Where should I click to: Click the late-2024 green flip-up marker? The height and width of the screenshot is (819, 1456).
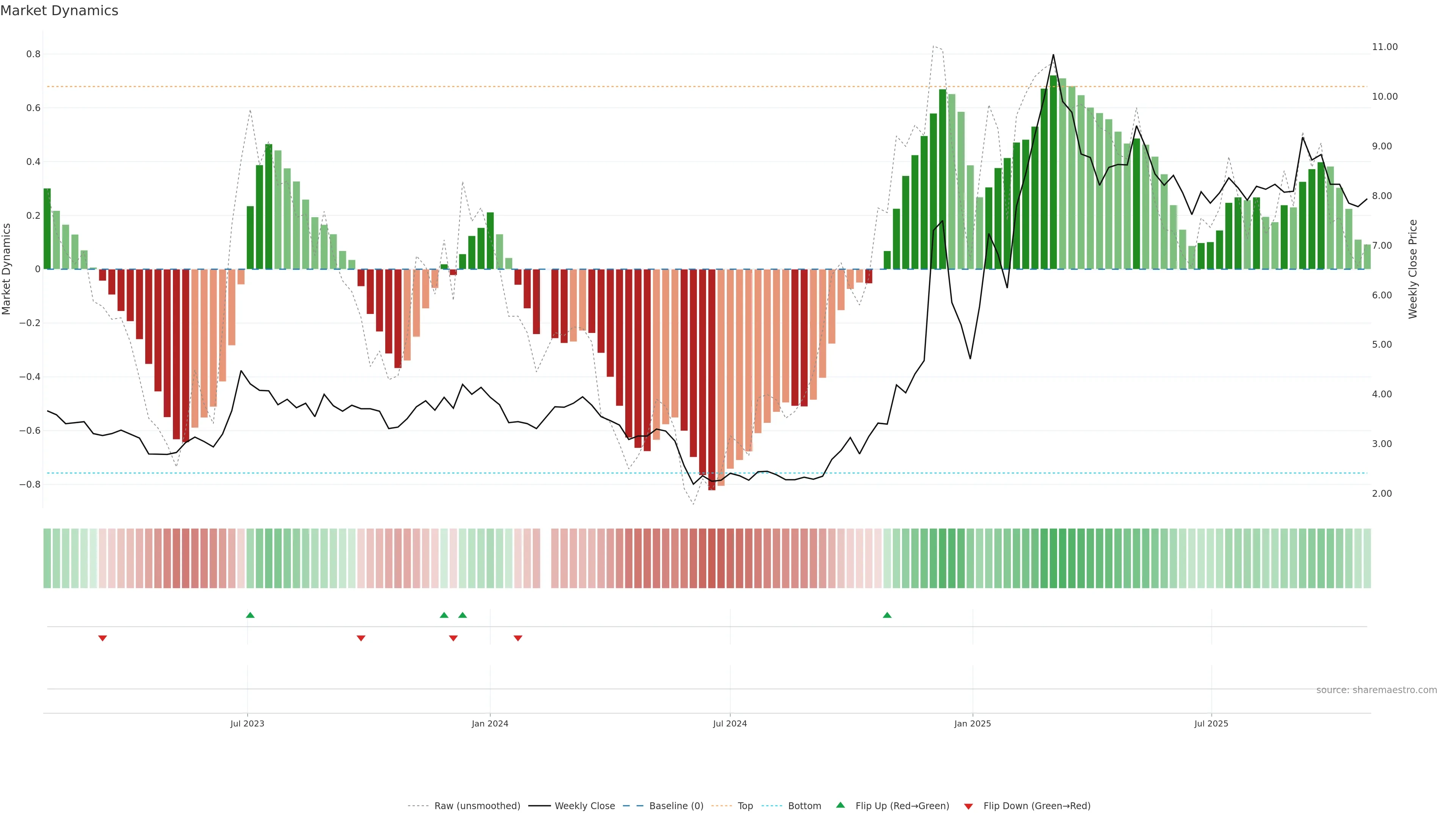(887, 615)
